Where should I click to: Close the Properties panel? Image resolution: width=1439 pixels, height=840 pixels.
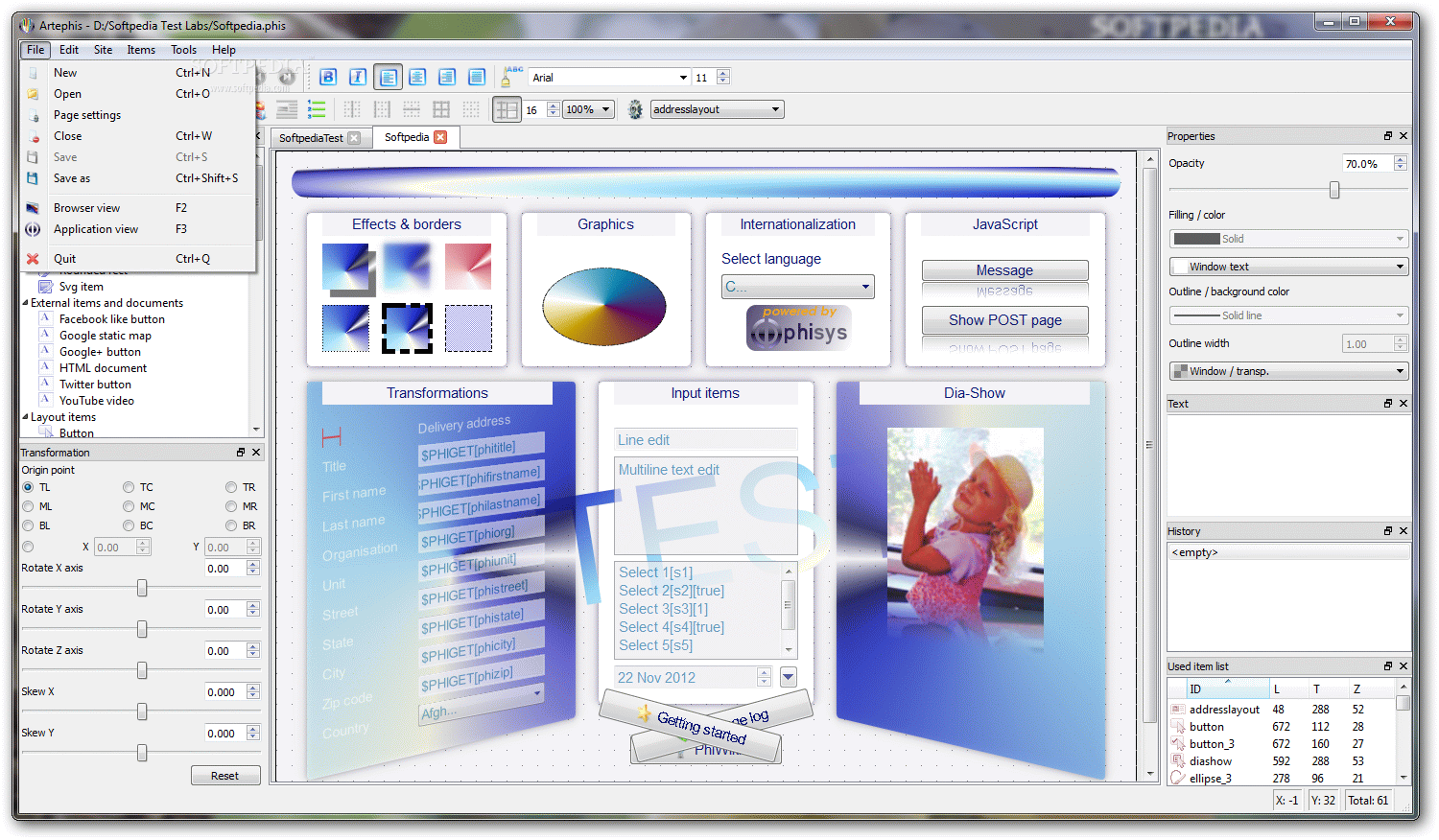click(x=1404, y=136)
